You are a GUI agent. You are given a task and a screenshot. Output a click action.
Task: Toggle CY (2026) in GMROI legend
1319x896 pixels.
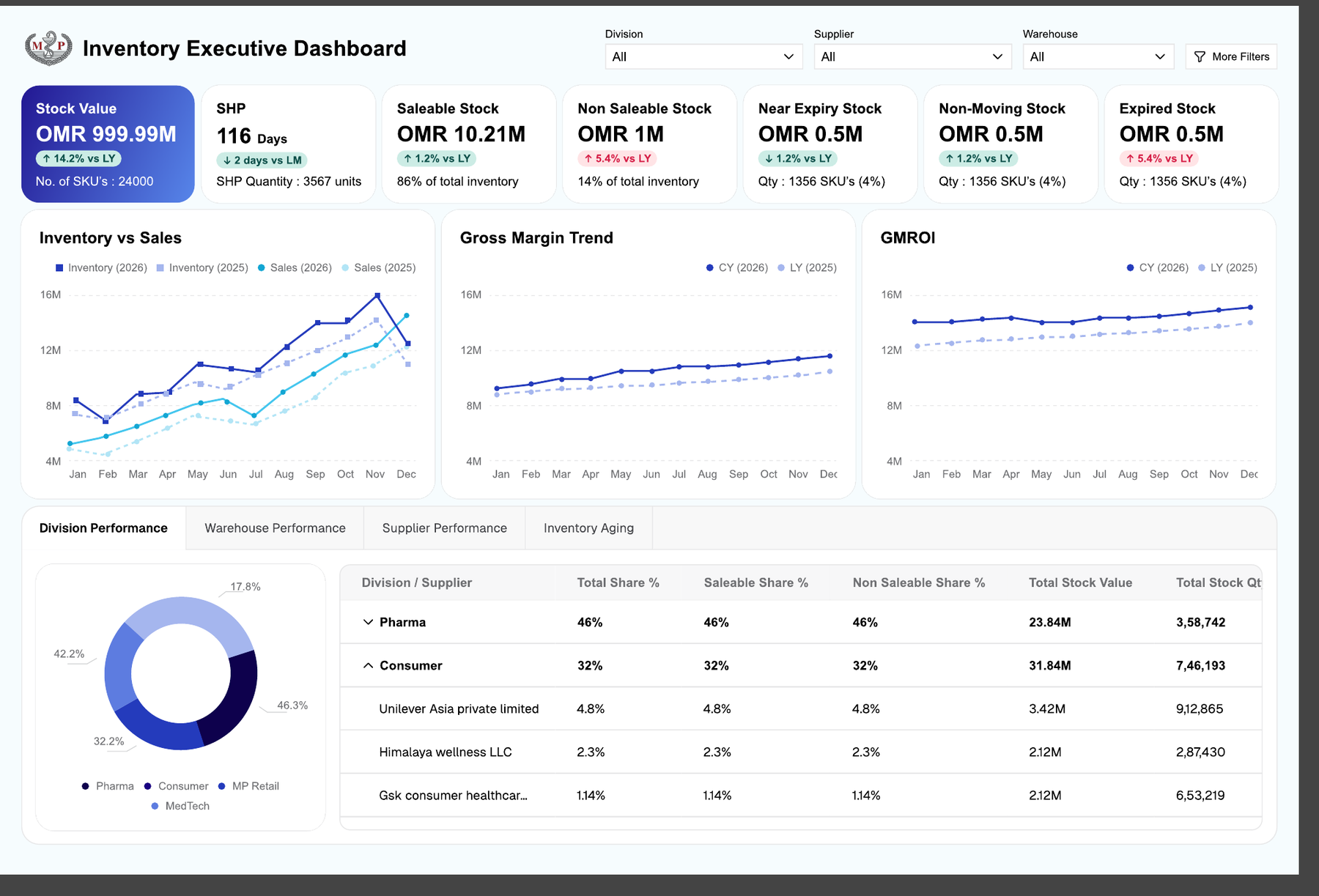click(x=1157, y=268)
